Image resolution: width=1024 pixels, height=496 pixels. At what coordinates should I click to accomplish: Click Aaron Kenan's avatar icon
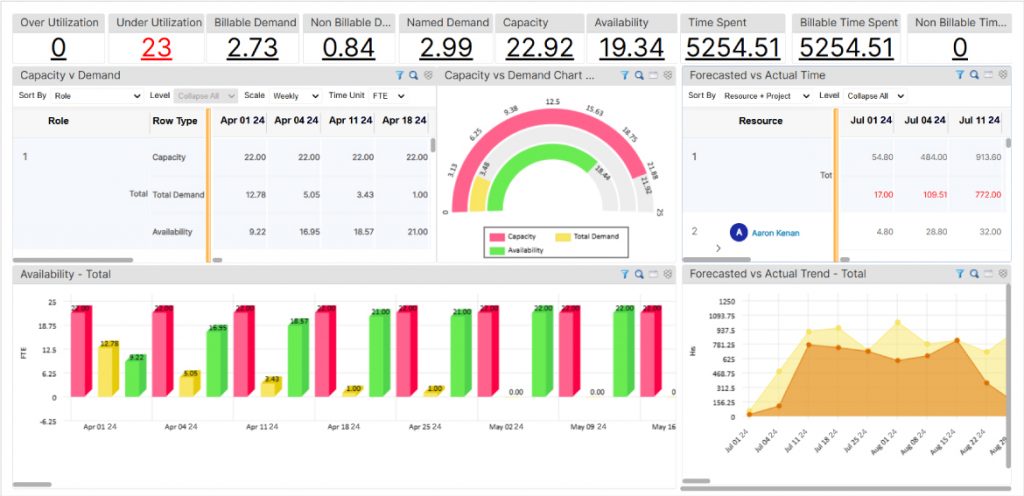coord(739,232)
